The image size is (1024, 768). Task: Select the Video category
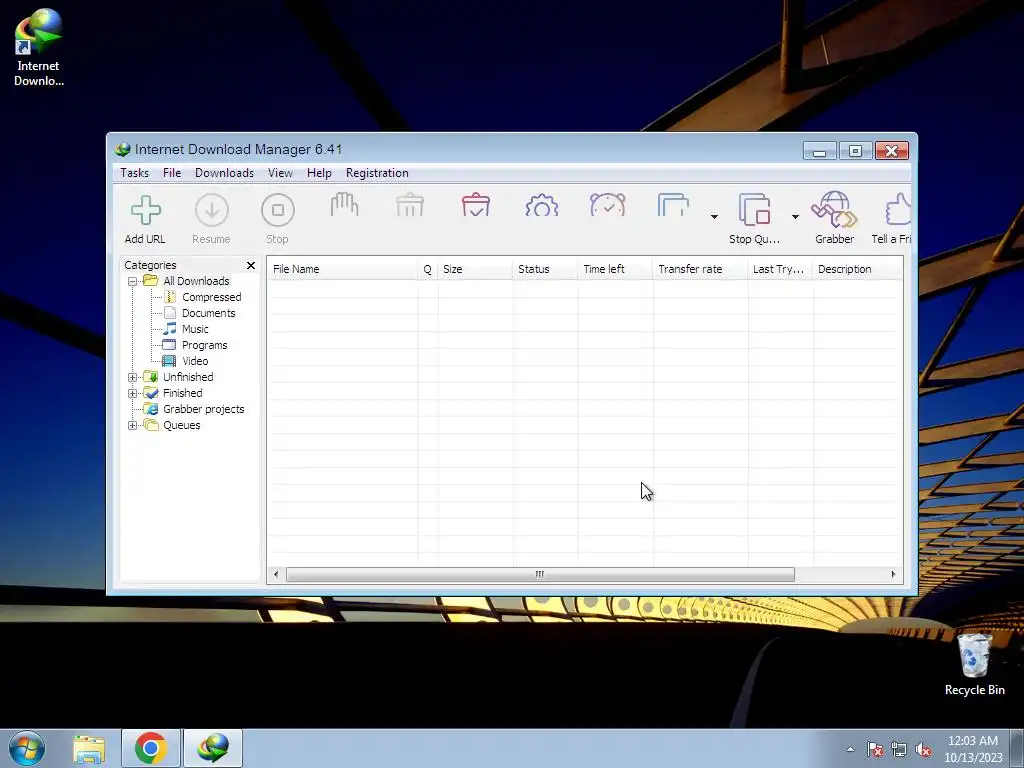click(x=195, y=361)
